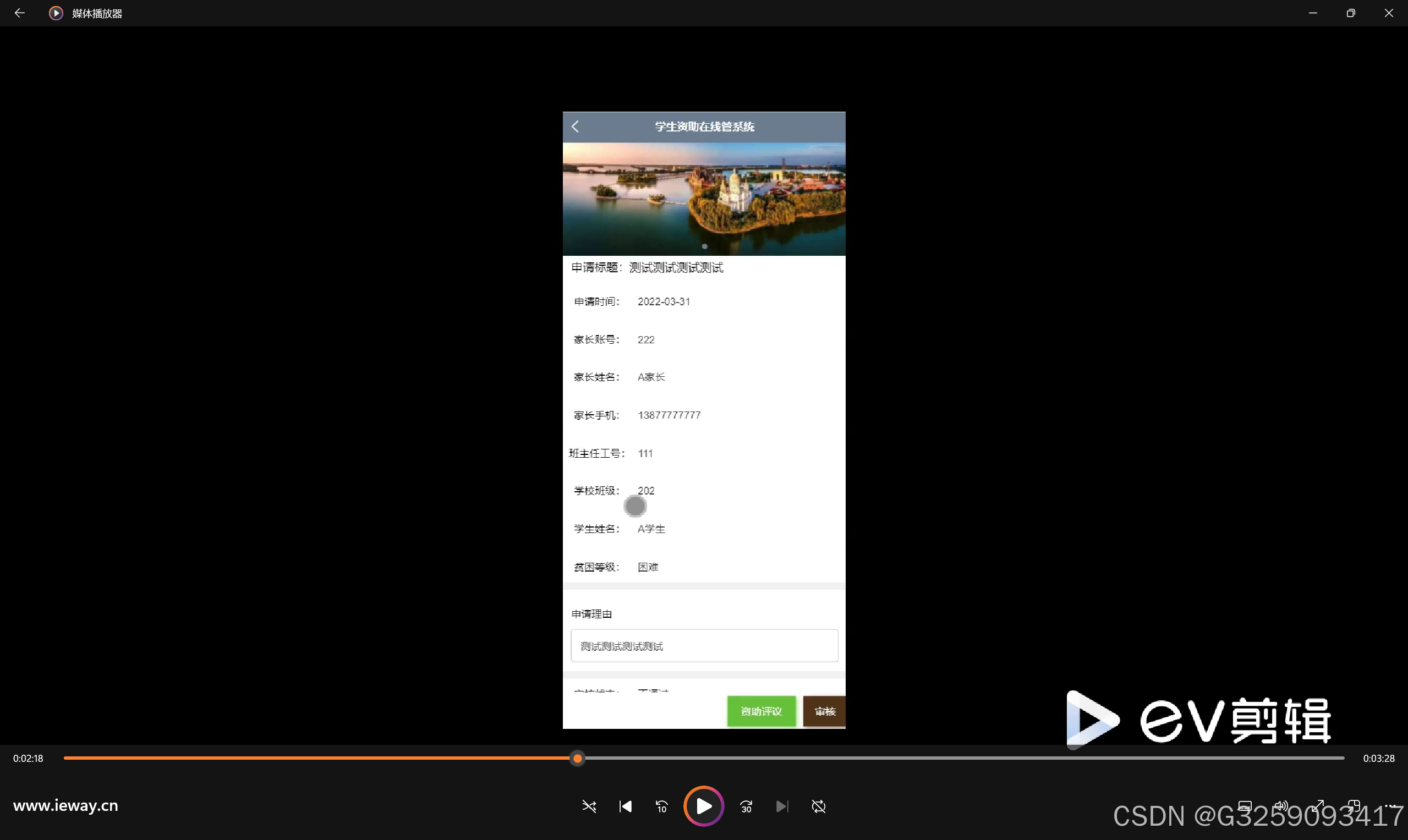Click the back arrow in media player
1408x840 pixels.
19,13
